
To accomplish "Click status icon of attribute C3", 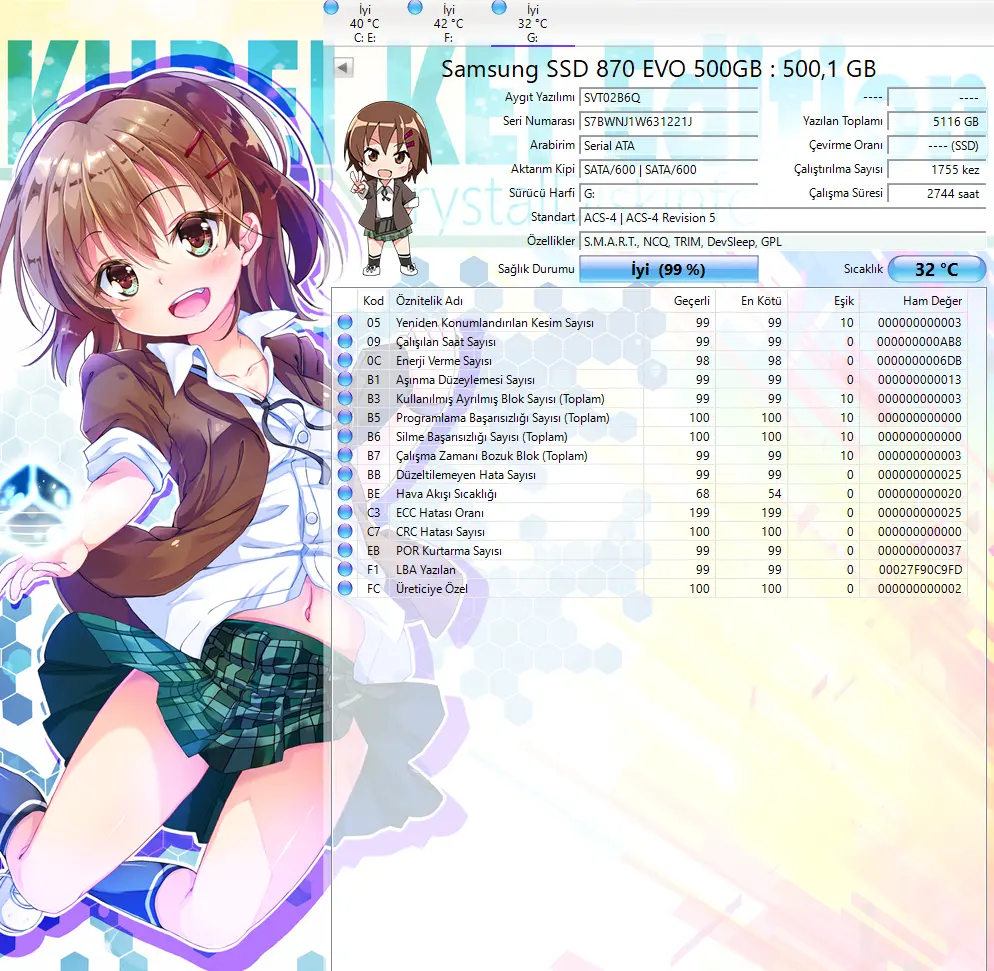I will 345,513.
